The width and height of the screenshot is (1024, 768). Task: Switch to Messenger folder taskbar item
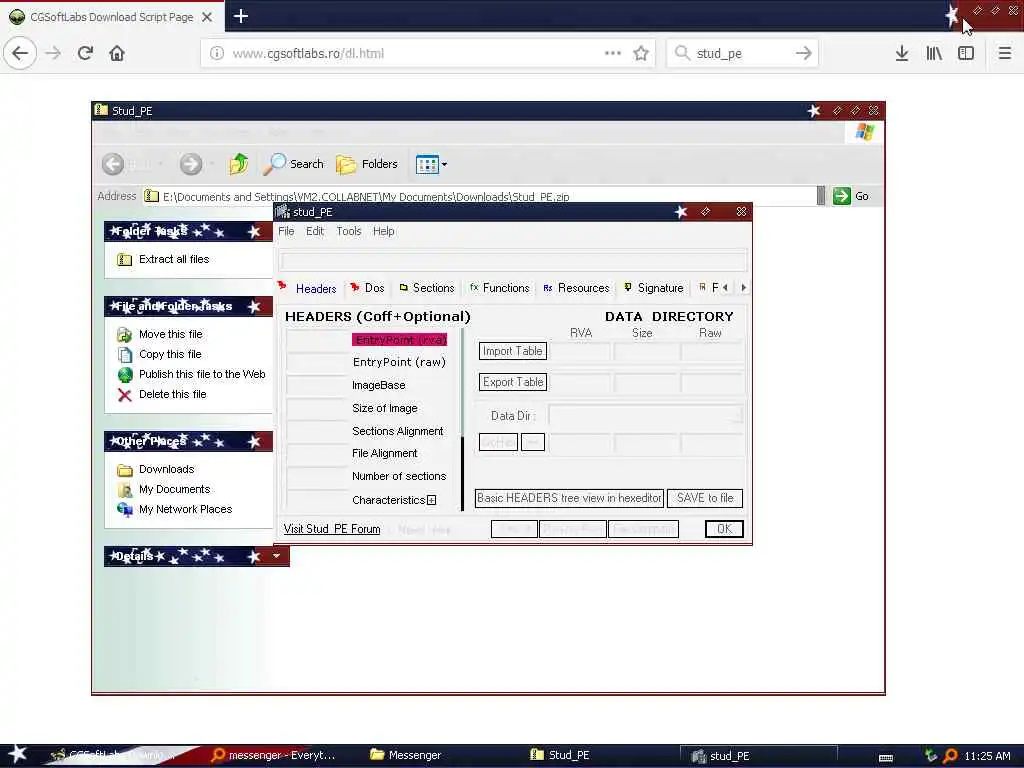406,755
